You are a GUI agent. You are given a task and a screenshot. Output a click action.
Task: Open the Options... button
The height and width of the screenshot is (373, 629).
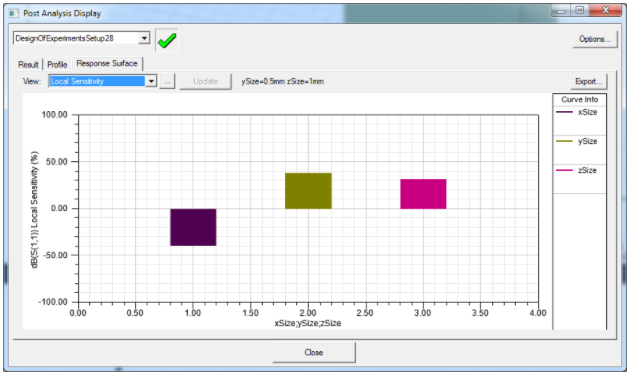(x=595, y=39)
